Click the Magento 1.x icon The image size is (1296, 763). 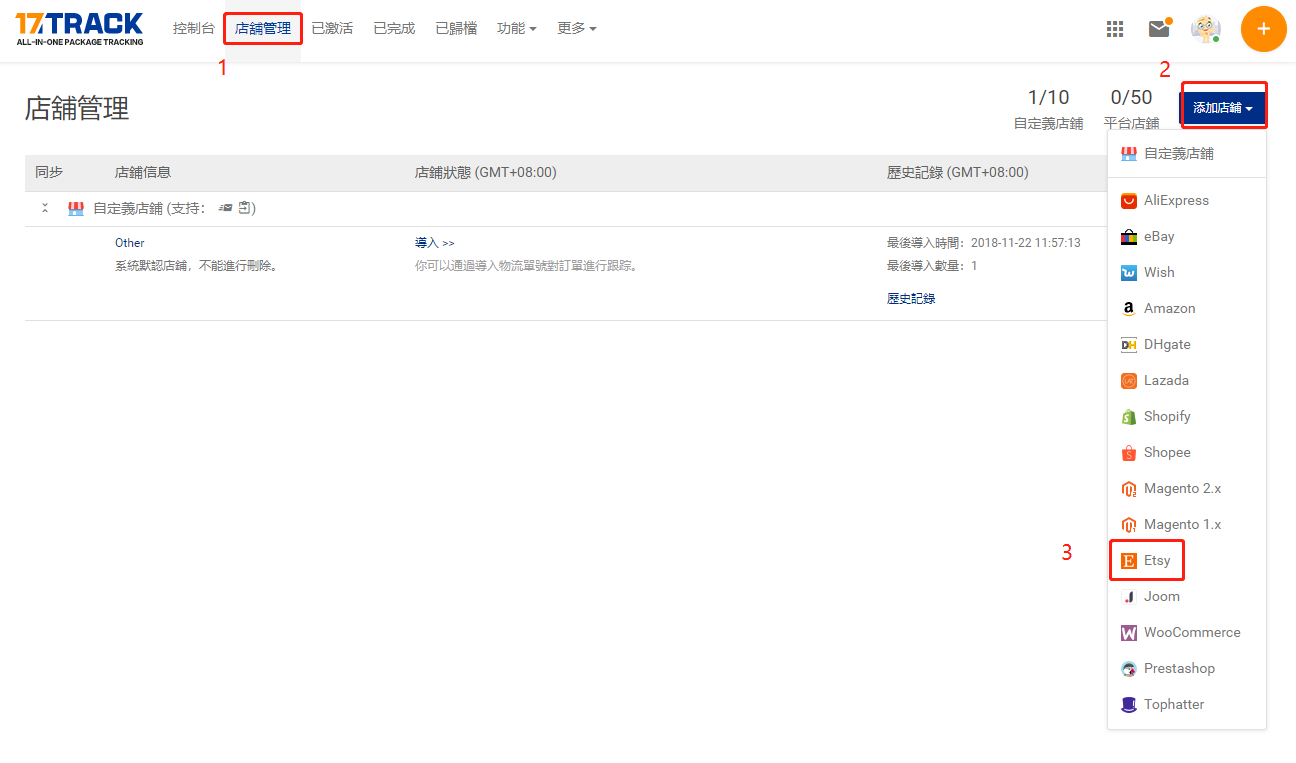pos(1129,524)
